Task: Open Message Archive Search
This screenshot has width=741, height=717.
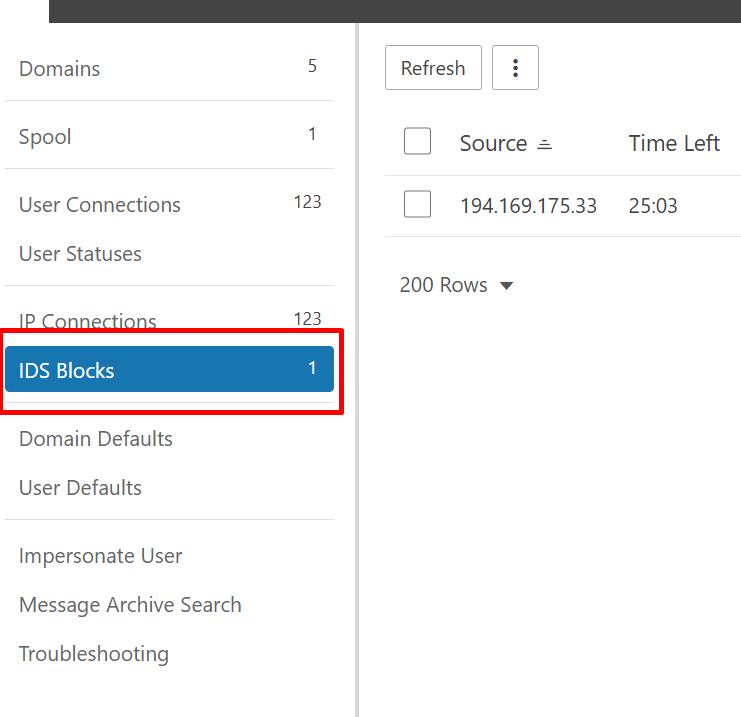Action: (130, 605)
